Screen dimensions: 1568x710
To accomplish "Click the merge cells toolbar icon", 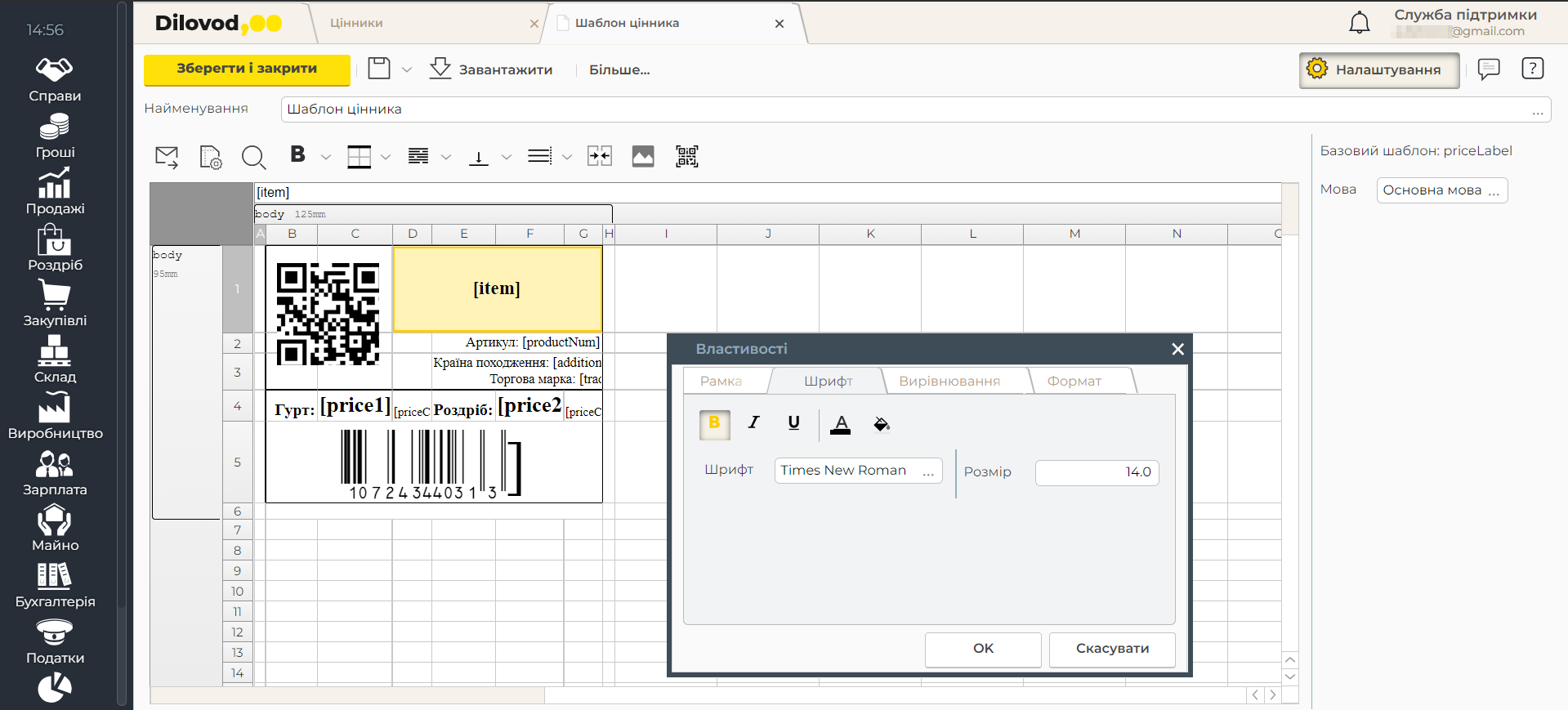I will (599, 156).
